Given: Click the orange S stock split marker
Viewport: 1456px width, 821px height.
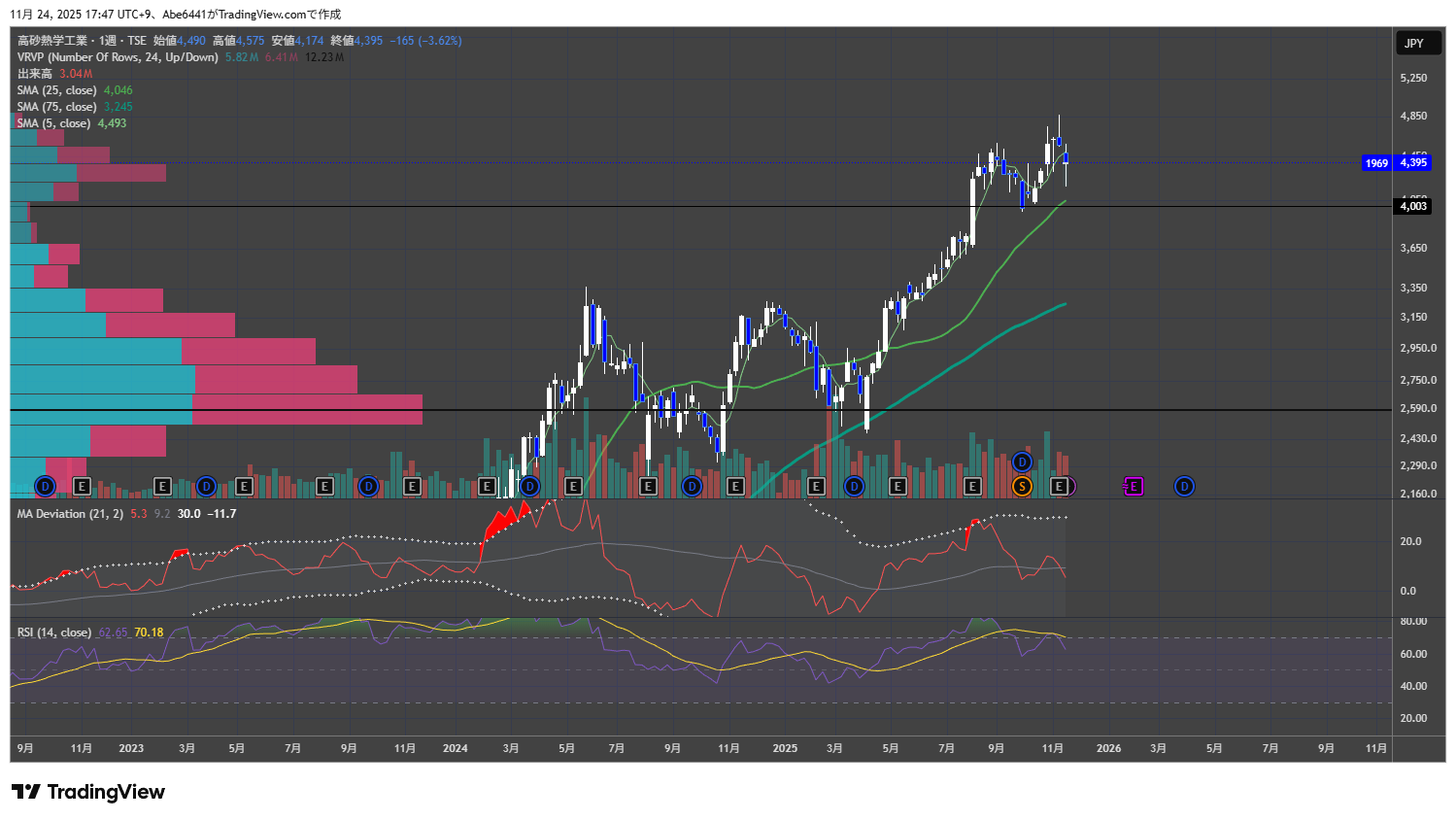Looking at the screenshot, I should tap(1022, 486).
